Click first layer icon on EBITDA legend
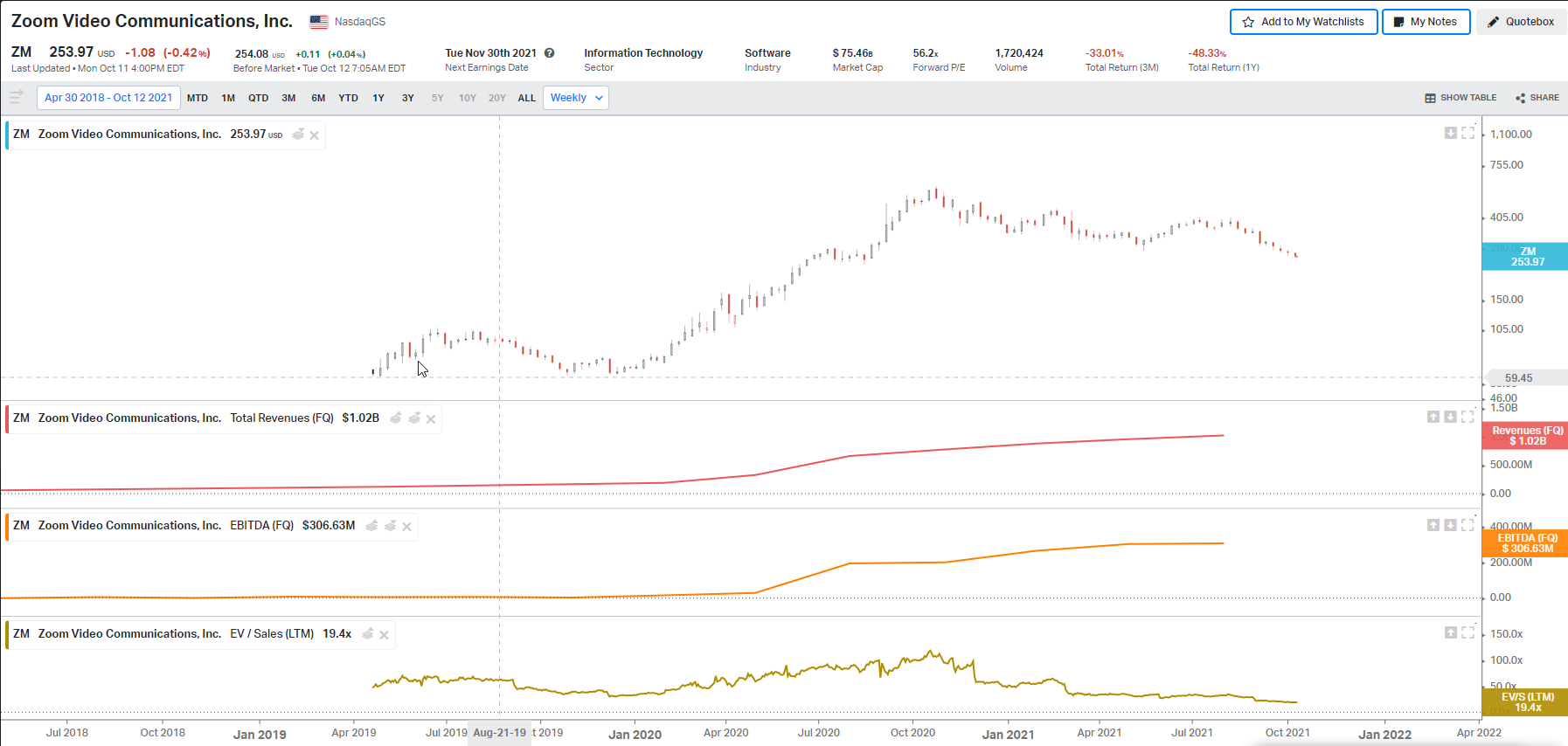This screenshot has height=746, width=1568. point(371,526)
